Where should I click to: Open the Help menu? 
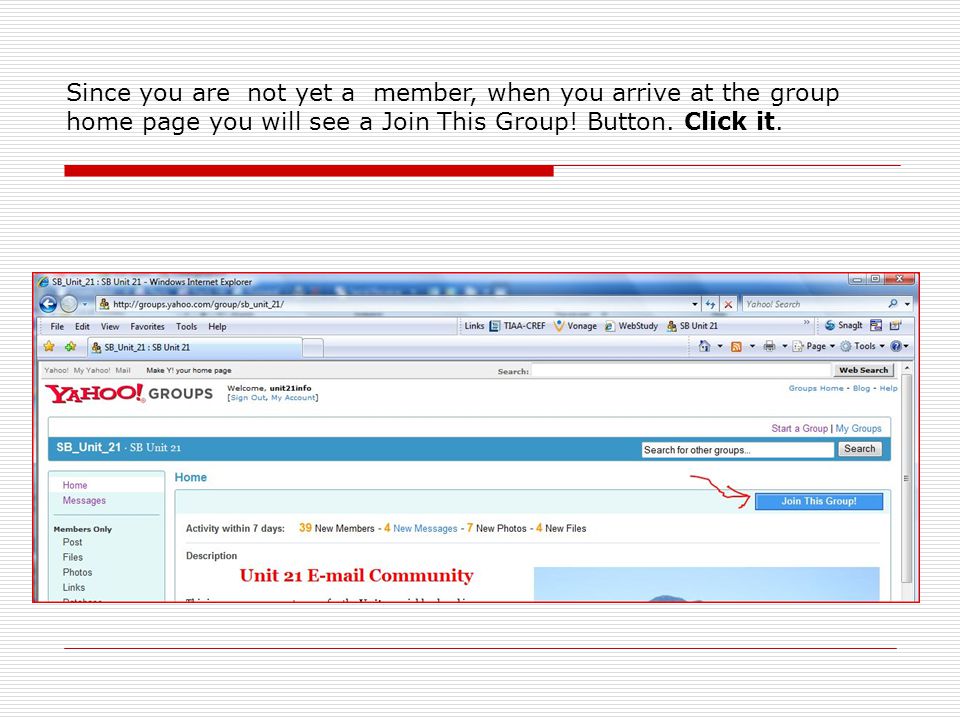point(217,326)
